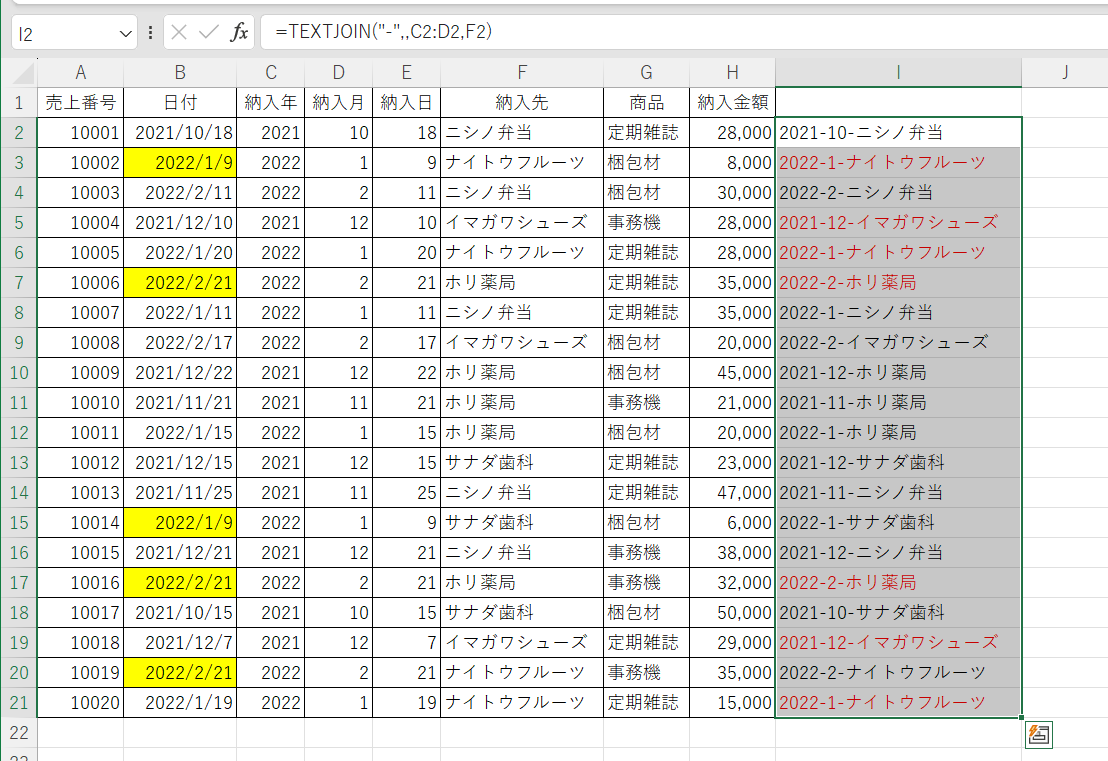Click header cell 納入月
This screenshot has width=1108, height=761.
(338, 102)
